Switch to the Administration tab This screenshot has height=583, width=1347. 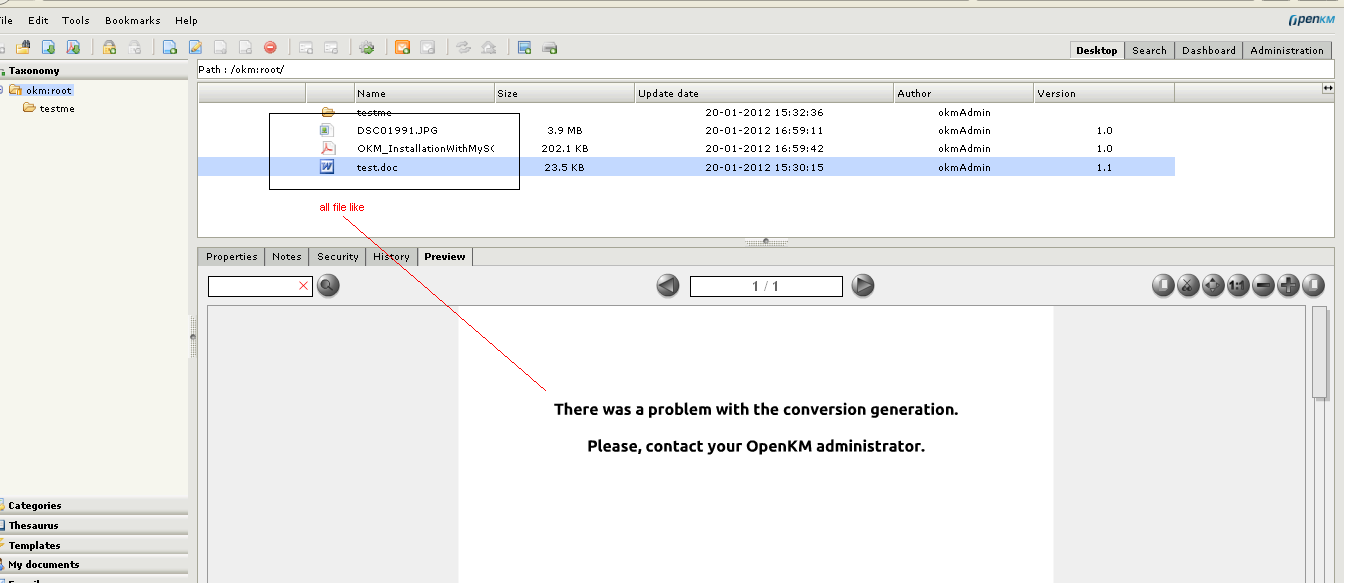1287,50
